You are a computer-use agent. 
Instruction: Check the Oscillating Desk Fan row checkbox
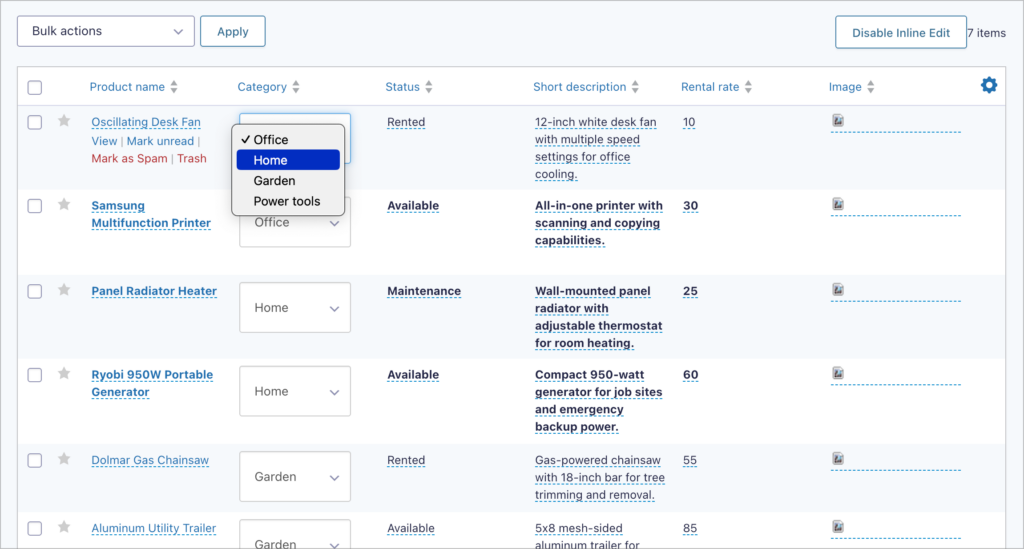tap(35, 122)
